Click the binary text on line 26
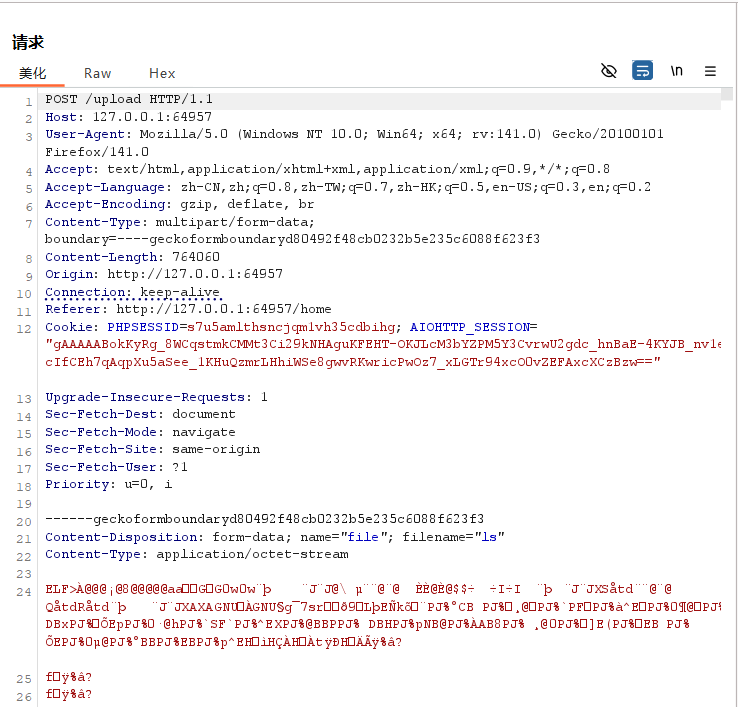Viewport: 738px width, 707px height. 68,694
